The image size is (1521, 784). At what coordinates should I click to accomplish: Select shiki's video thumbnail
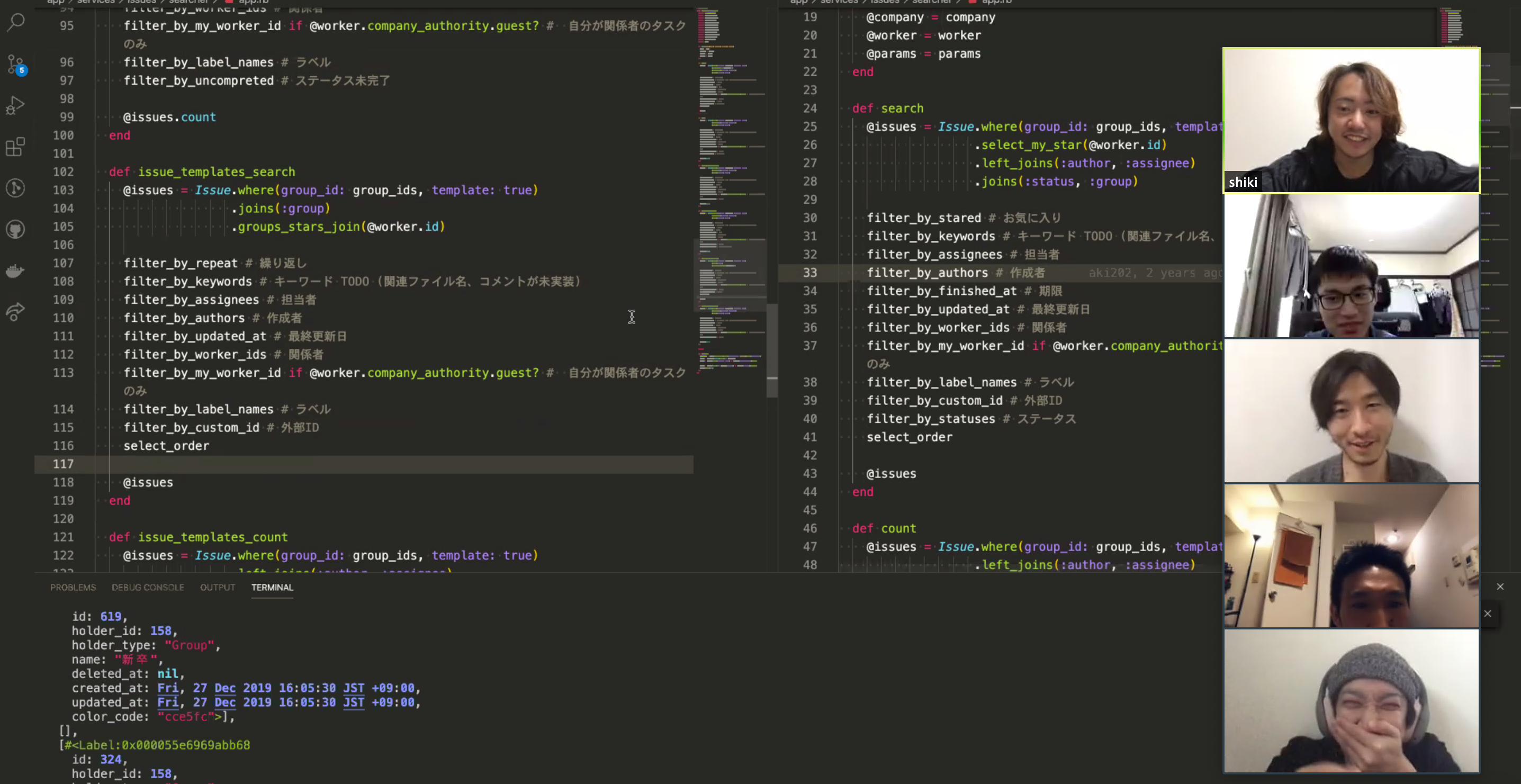pyautogui.click(x=1351, y=121)
